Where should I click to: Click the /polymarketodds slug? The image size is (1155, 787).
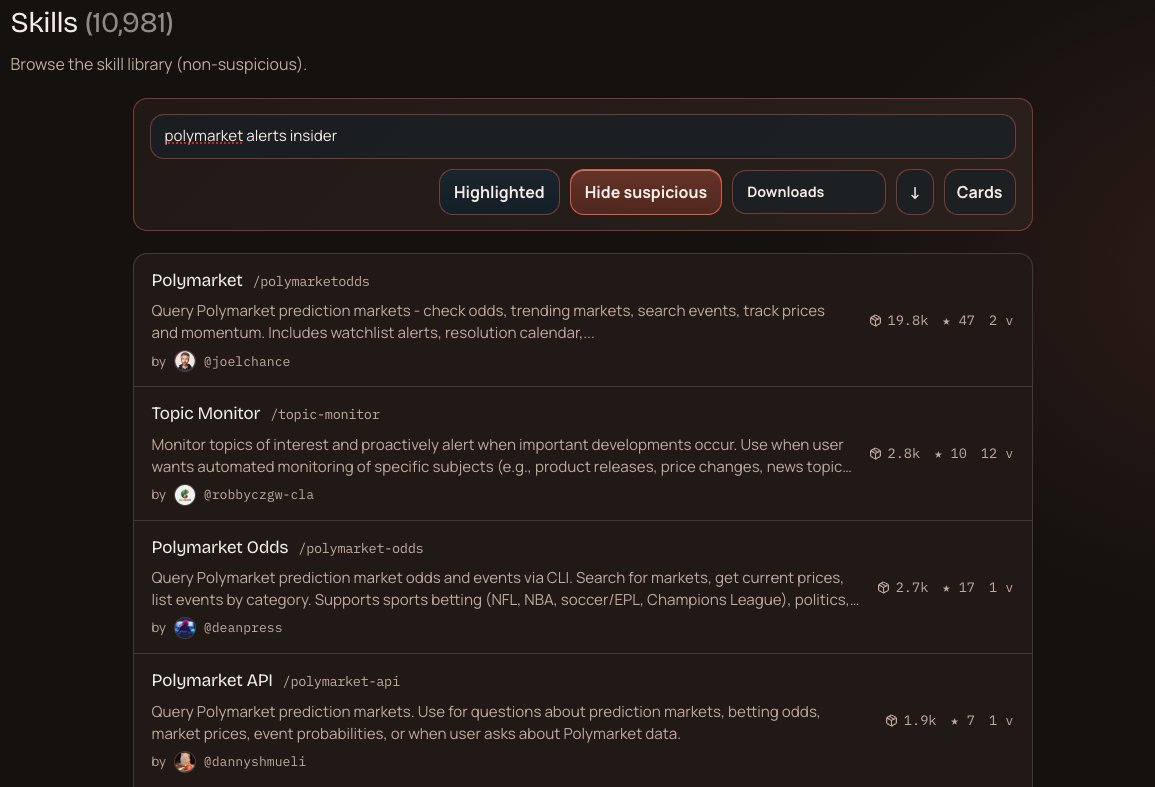[312, 281]
